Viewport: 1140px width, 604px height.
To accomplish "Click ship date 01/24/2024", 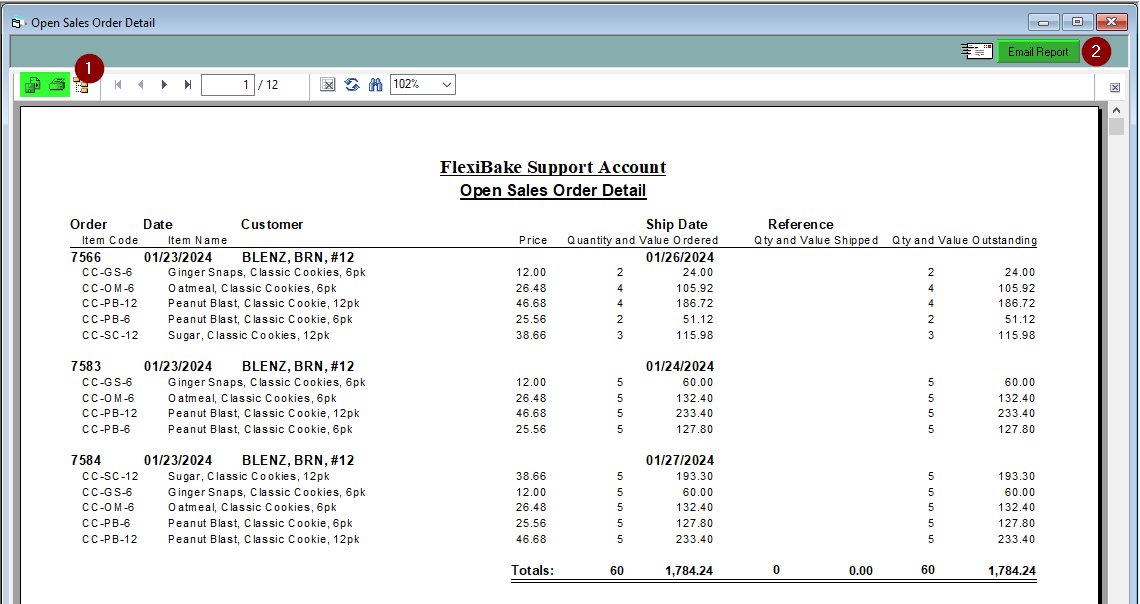I will [680, 366].
